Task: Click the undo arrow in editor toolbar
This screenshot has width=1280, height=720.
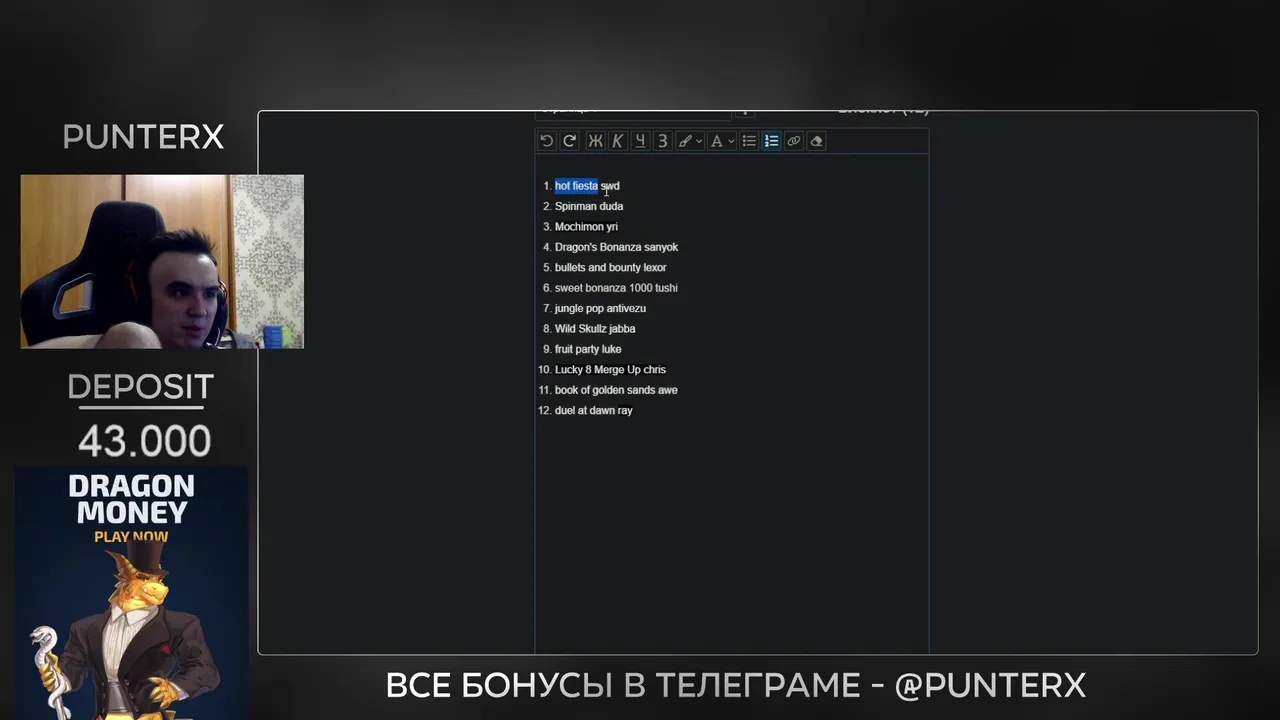Action: [x=546, y=141]
